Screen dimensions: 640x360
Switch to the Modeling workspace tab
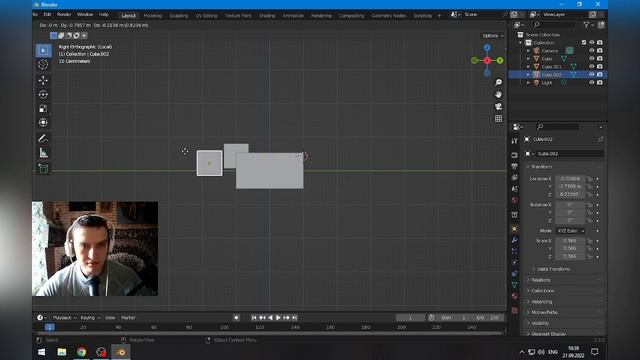pos(153,16)
